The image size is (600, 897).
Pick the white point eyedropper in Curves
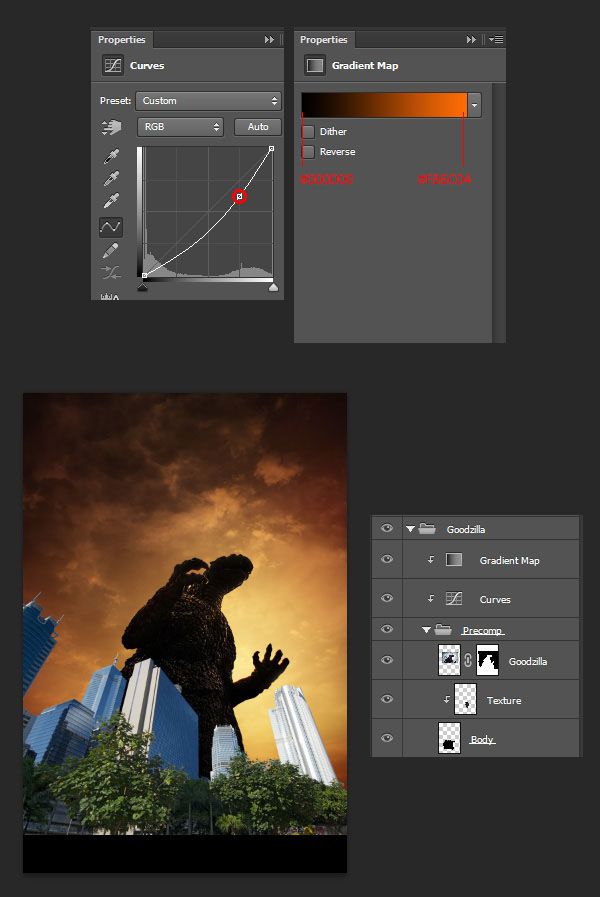coord(112,200)
